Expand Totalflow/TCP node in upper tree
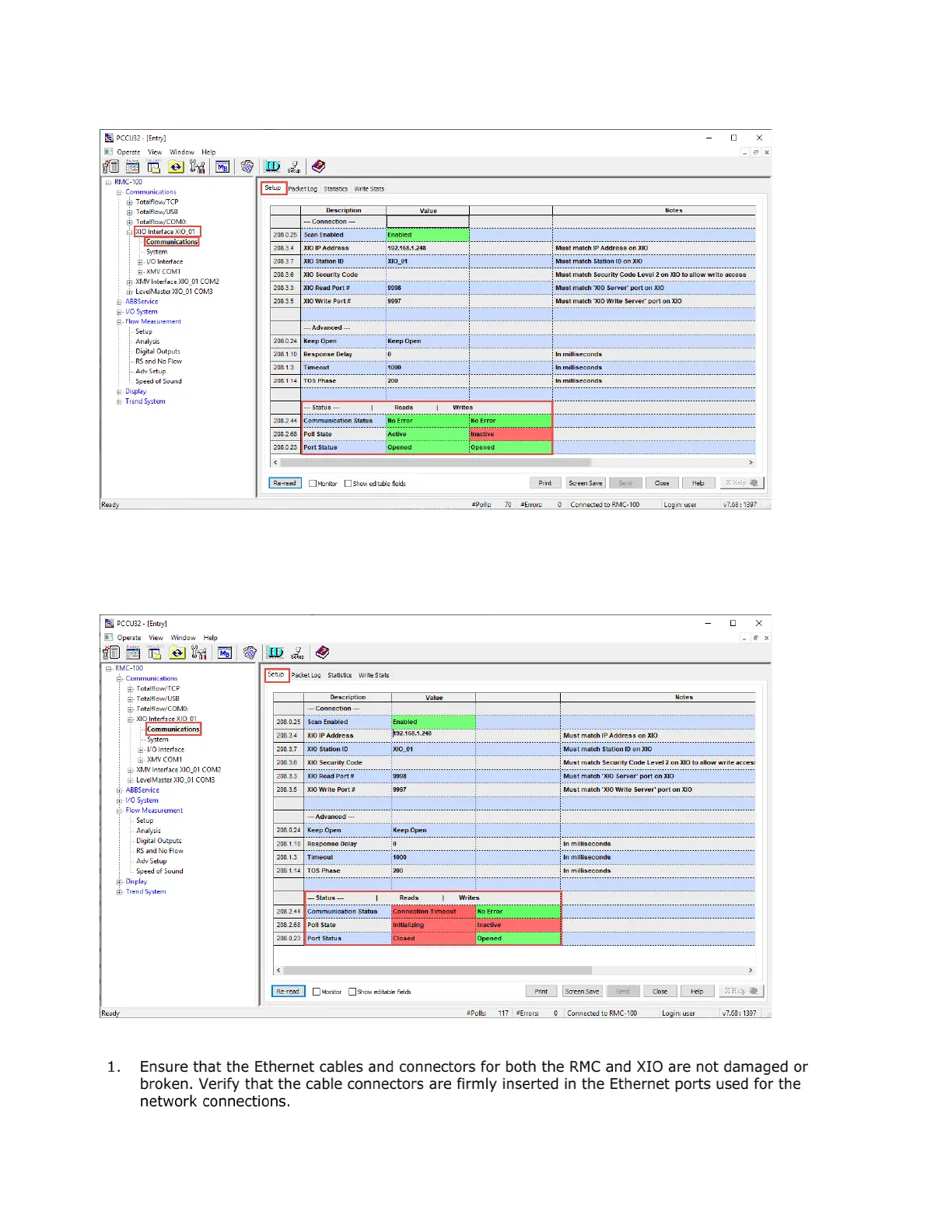 click(130, 202)
